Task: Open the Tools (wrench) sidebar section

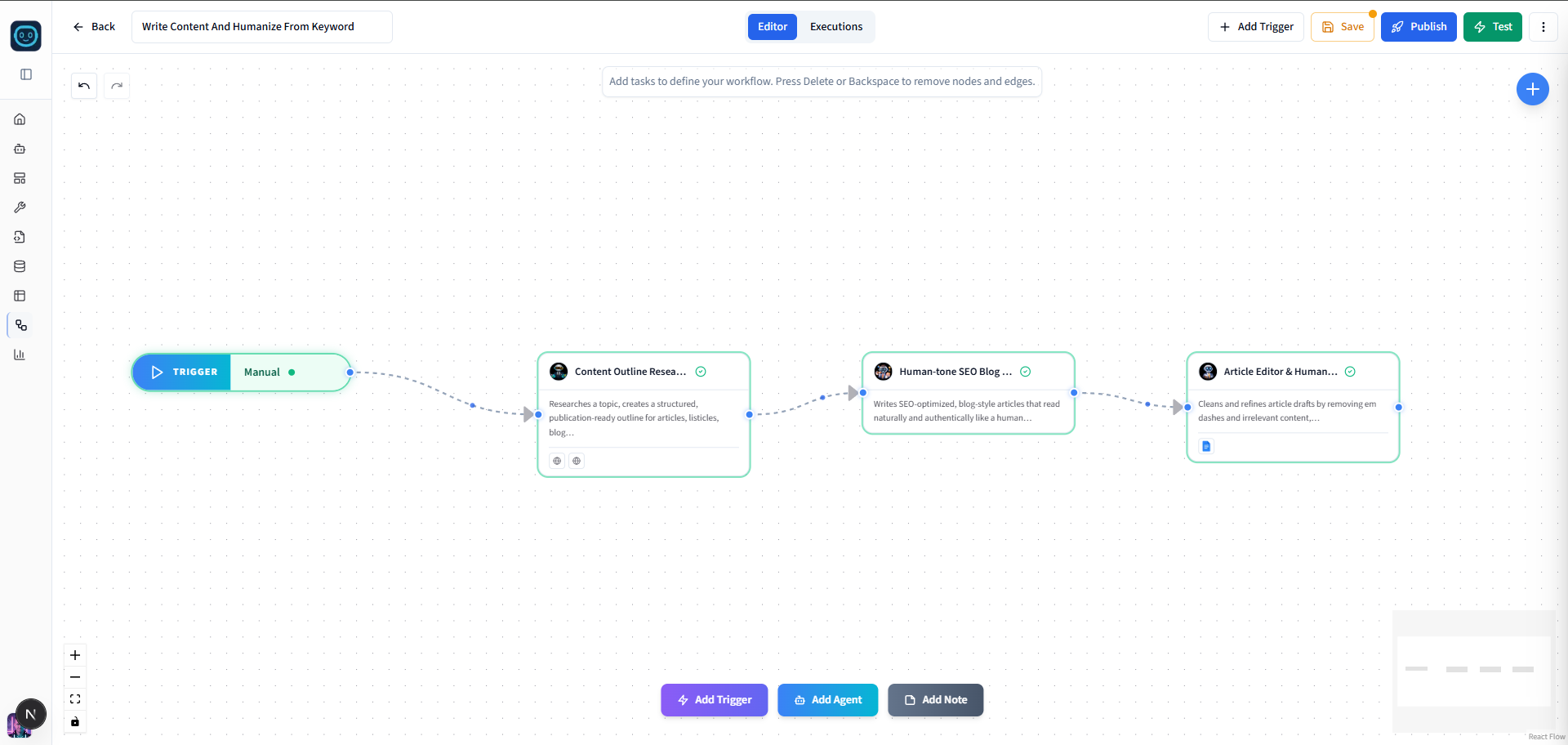Action: point(20,207)
